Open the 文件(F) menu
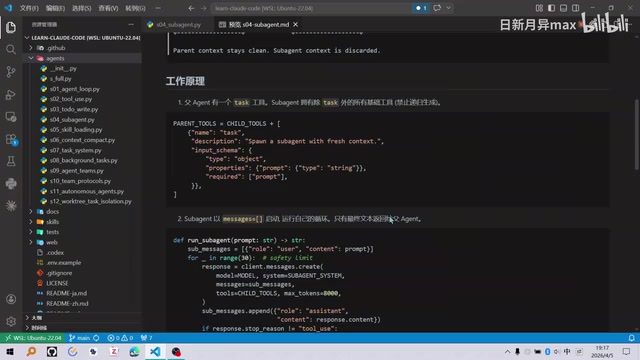The image size is (640, 360). (29, 8)
